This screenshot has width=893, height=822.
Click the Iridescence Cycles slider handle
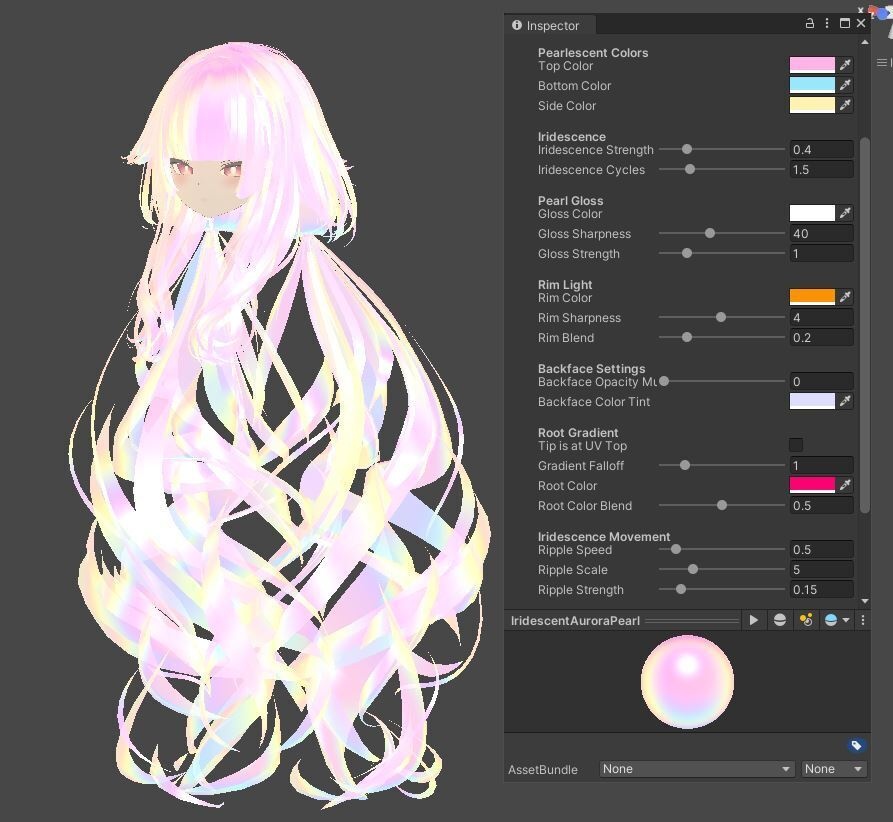690,169
